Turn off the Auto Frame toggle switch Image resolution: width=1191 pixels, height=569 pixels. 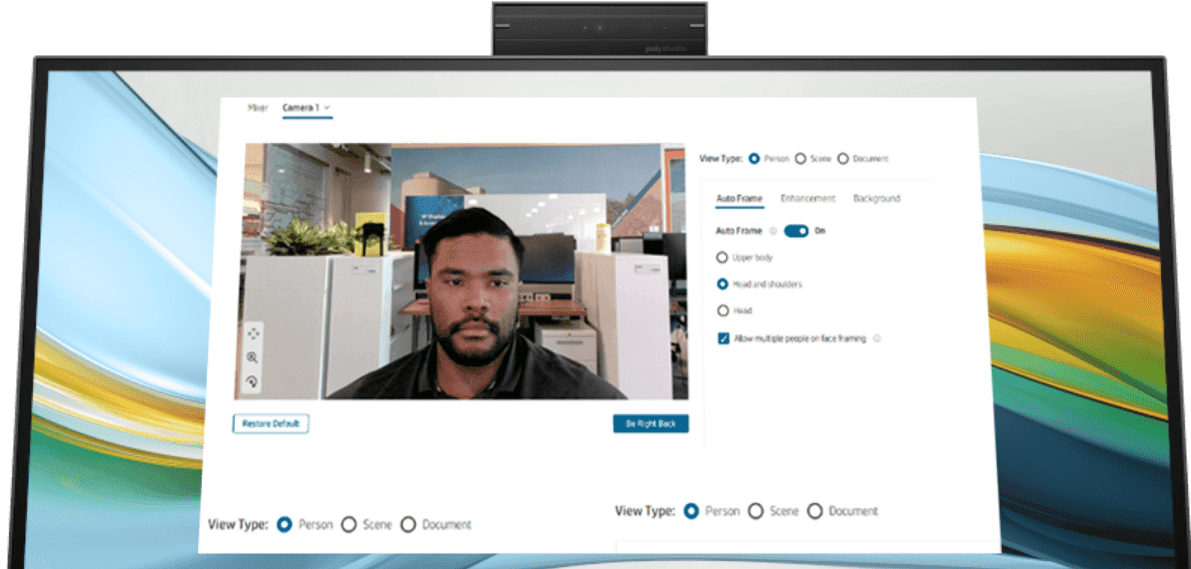(796, 231)
